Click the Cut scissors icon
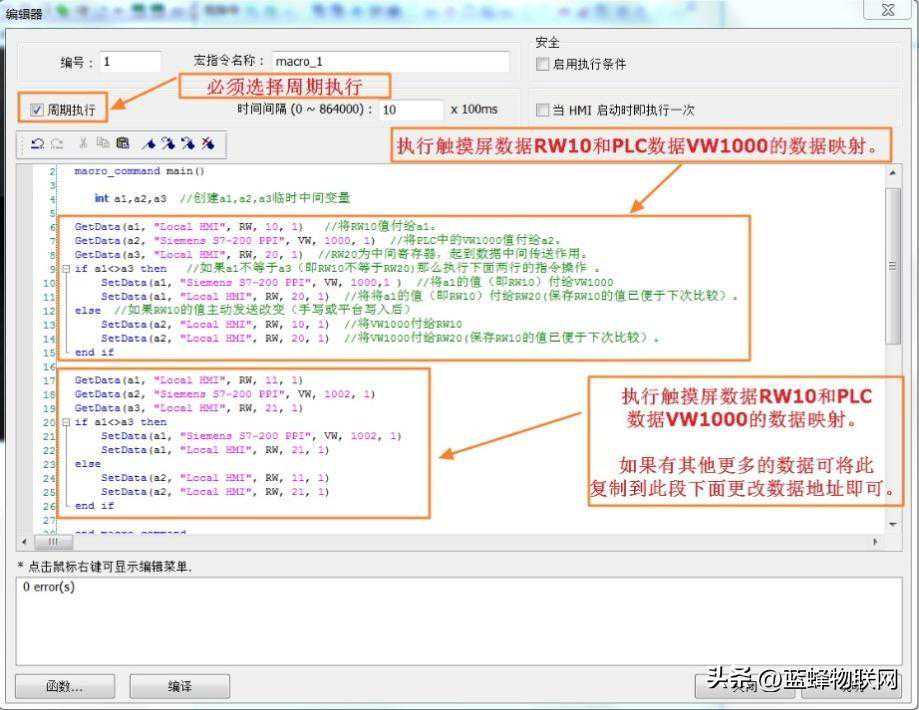Screen dimensions: 919x710 [x=83, y=144]
